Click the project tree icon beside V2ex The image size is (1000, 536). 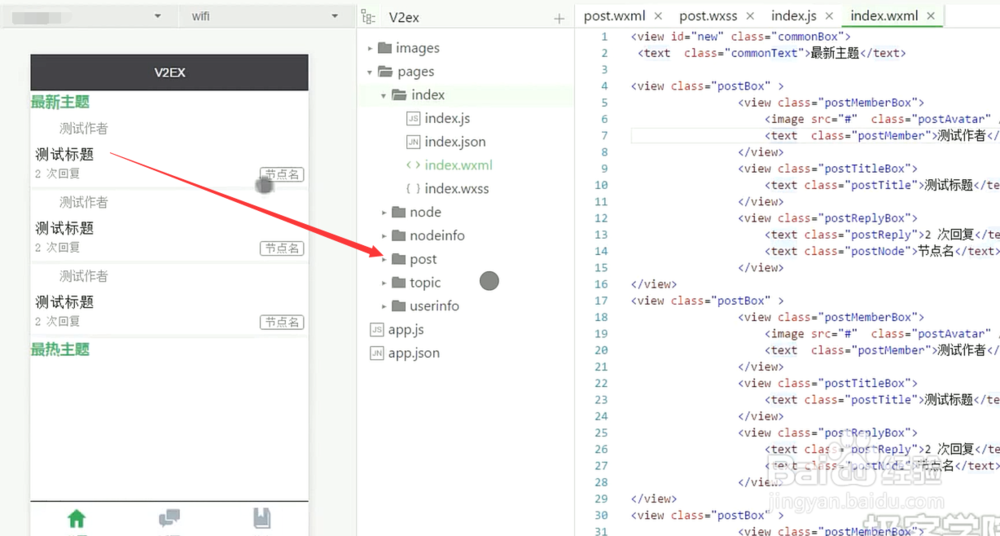(368, 17)
